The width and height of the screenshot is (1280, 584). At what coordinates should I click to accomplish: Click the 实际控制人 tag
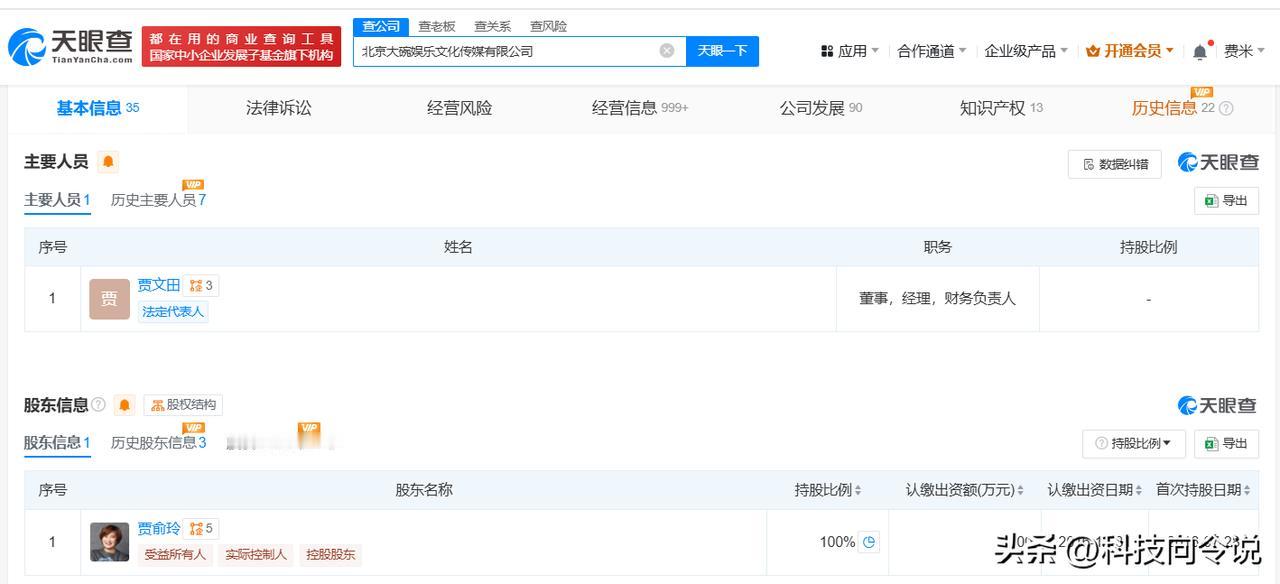[x=255, y=554]
